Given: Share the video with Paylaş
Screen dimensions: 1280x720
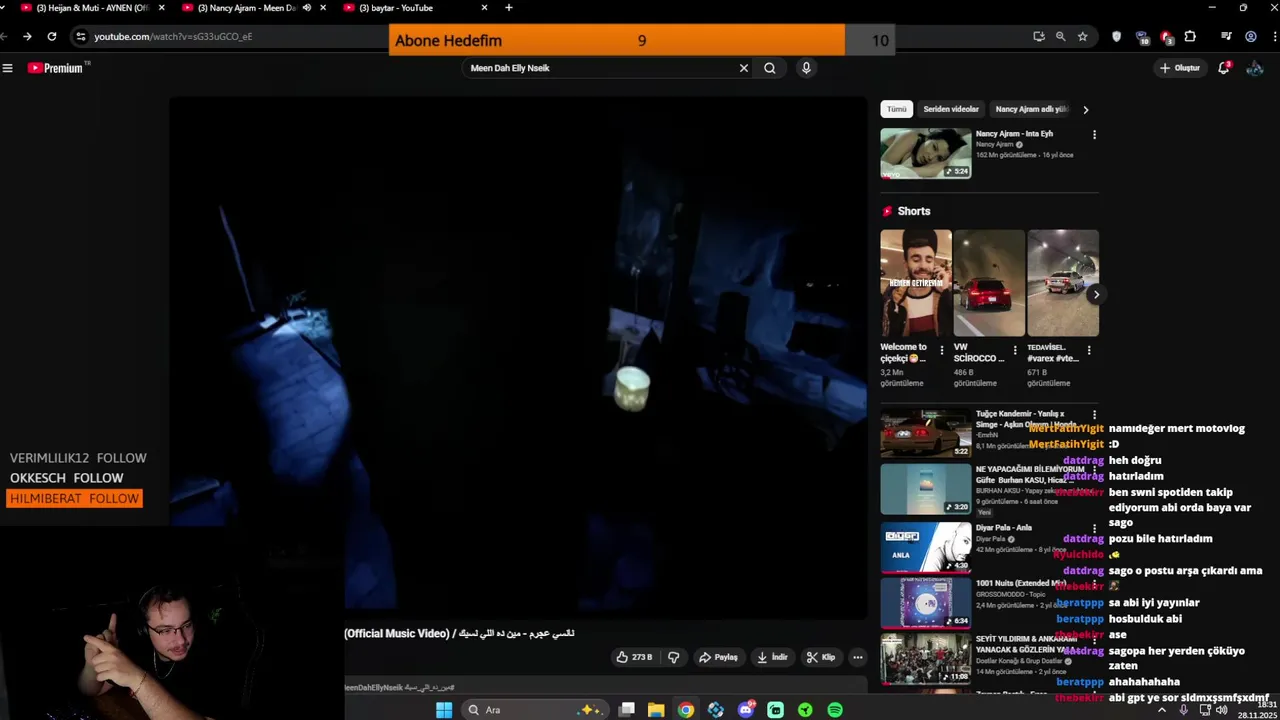Looking at the screenshot, I should [x=718, y=657].
